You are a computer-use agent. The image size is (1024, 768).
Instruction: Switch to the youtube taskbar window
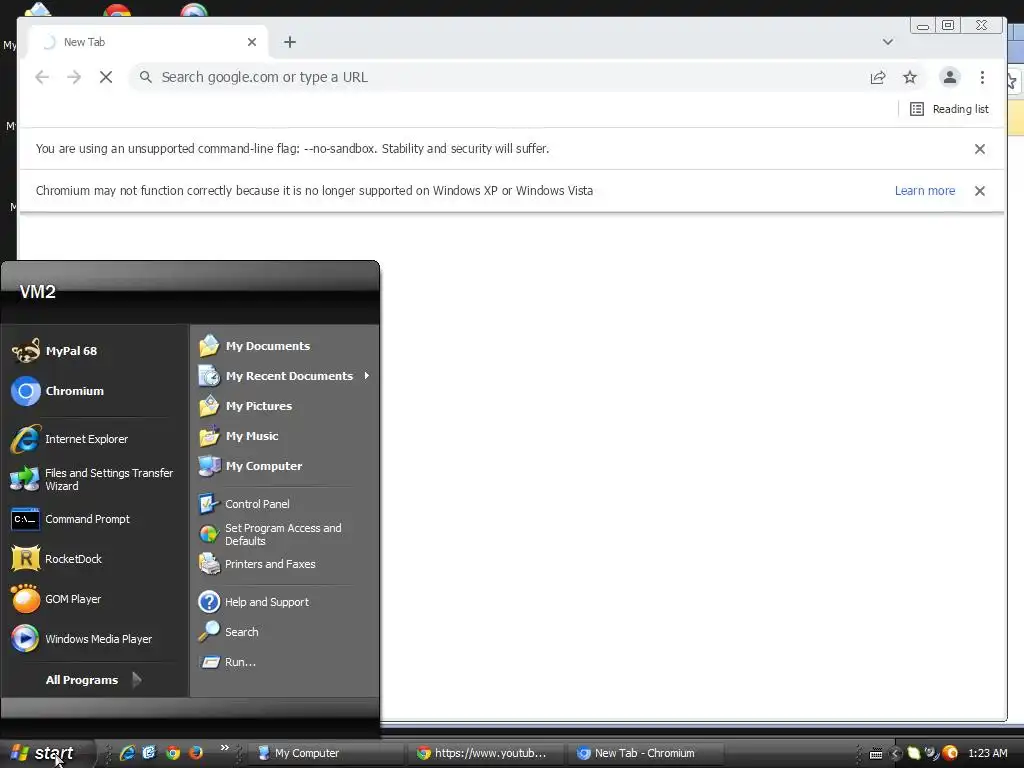pos(486,753)
